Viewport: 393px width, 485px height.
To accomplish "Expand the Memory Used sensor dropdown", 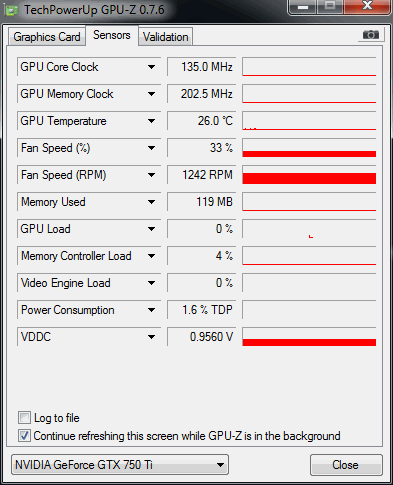I will pyautogui.click(x=151, y=202).
